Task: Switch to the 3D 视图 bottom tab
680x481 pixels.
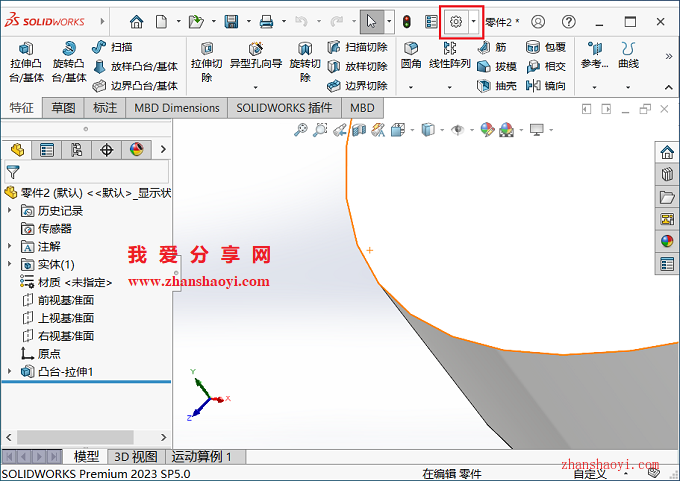Action: (x=136, y=457)
